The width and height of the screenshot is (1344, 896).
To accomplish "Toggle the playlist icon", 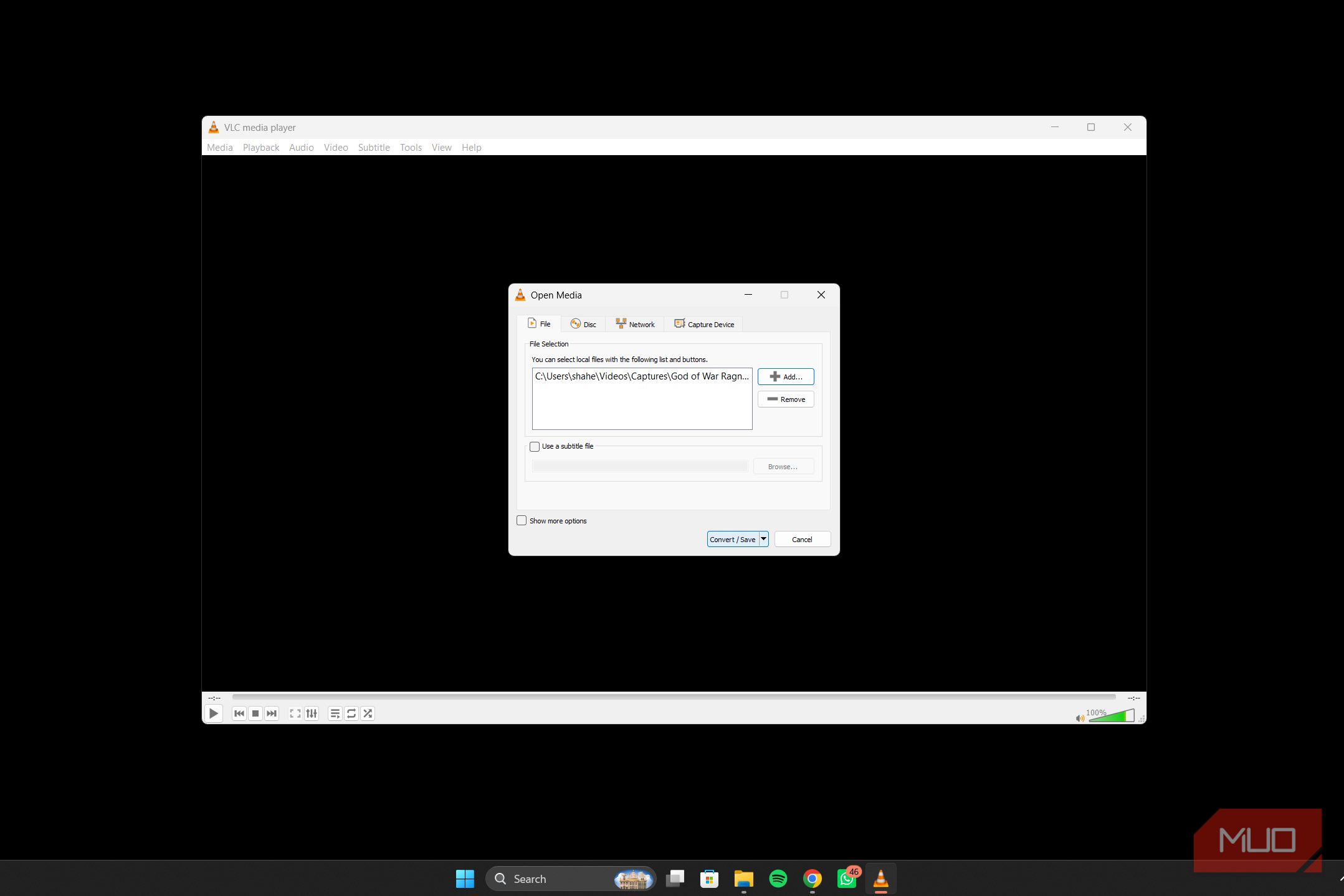I will pos(335,713).
